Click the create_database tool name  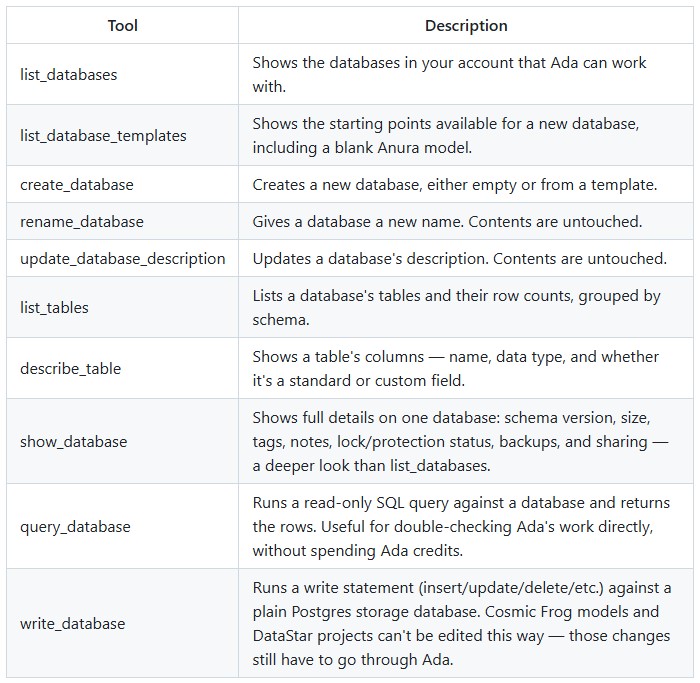point(77,185)
